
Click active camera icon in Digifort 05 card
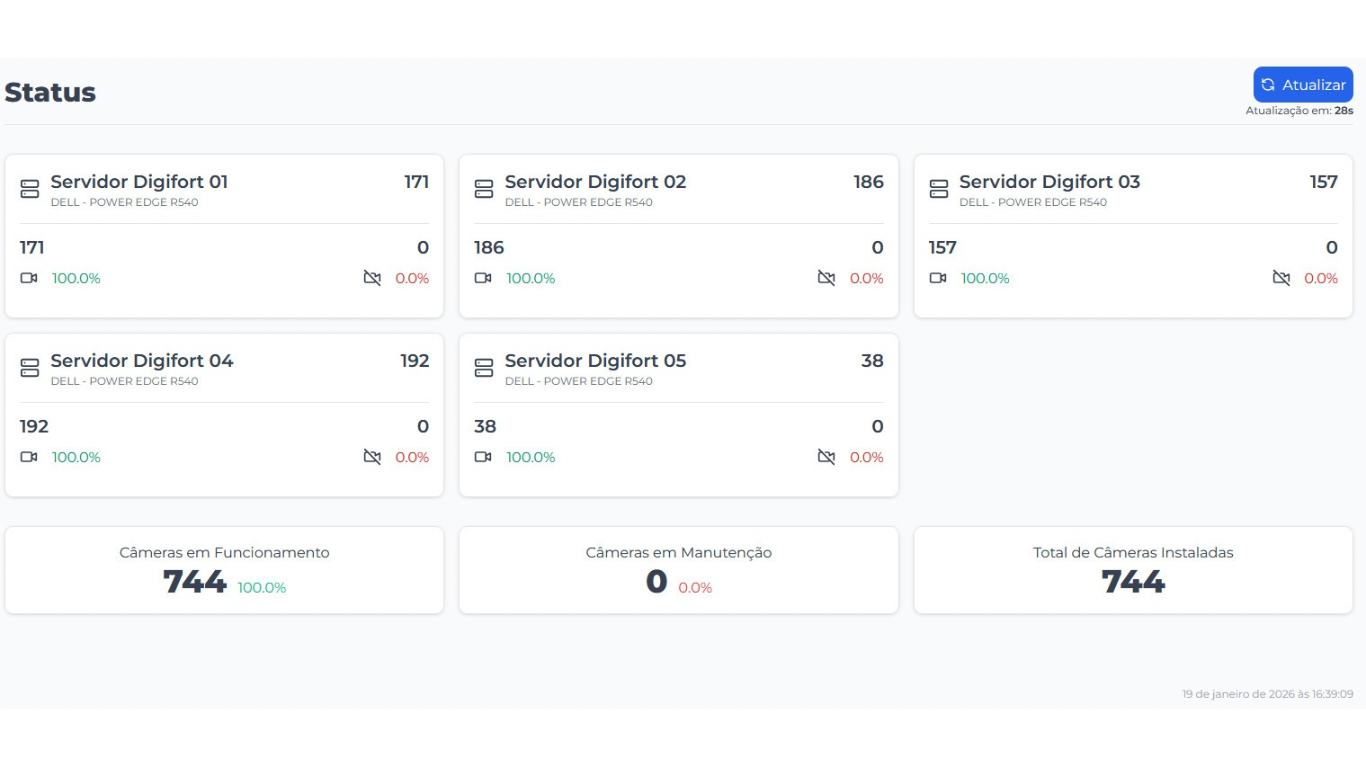483,457
